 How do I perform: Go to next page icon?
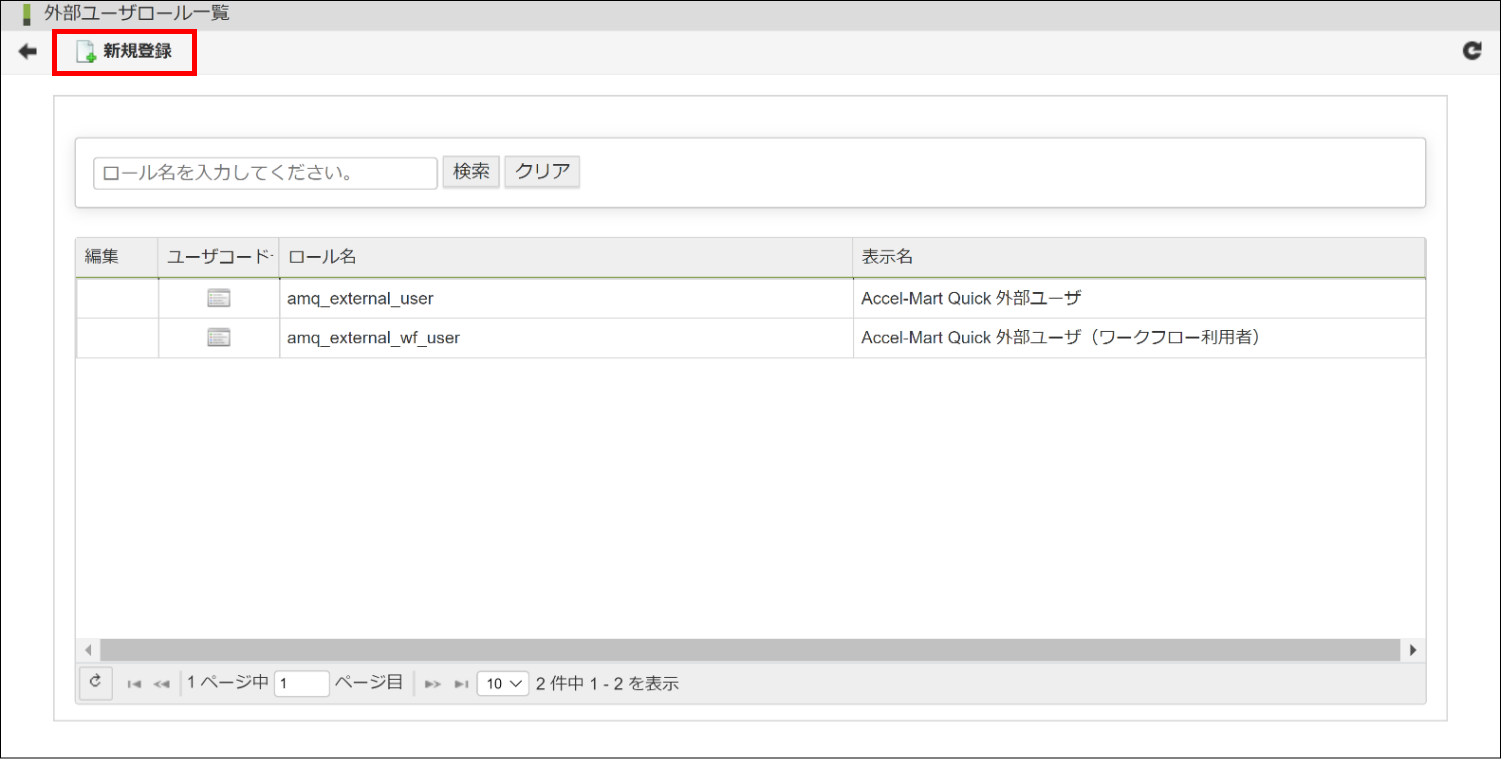click(x=432, y=684)
